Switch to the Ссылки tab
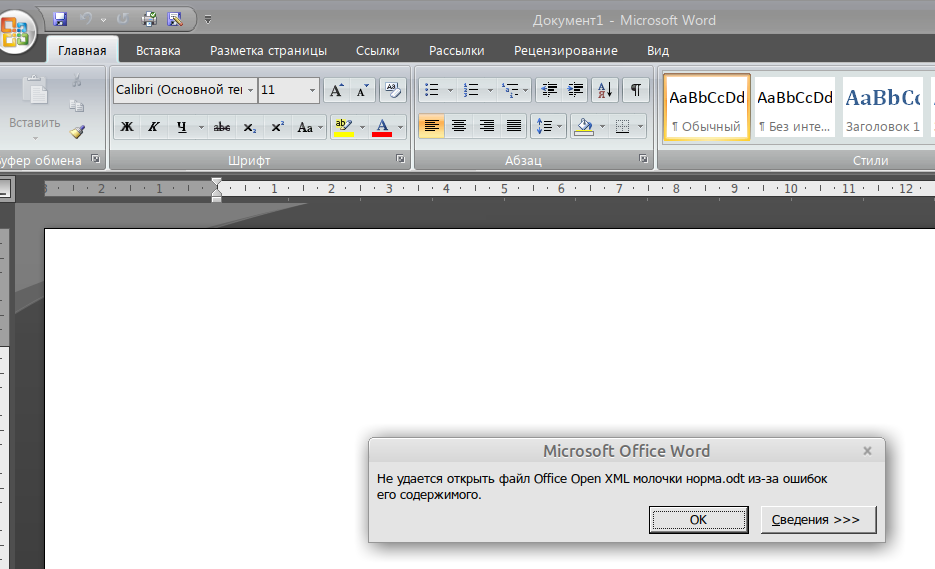 (x=377, y=51)
